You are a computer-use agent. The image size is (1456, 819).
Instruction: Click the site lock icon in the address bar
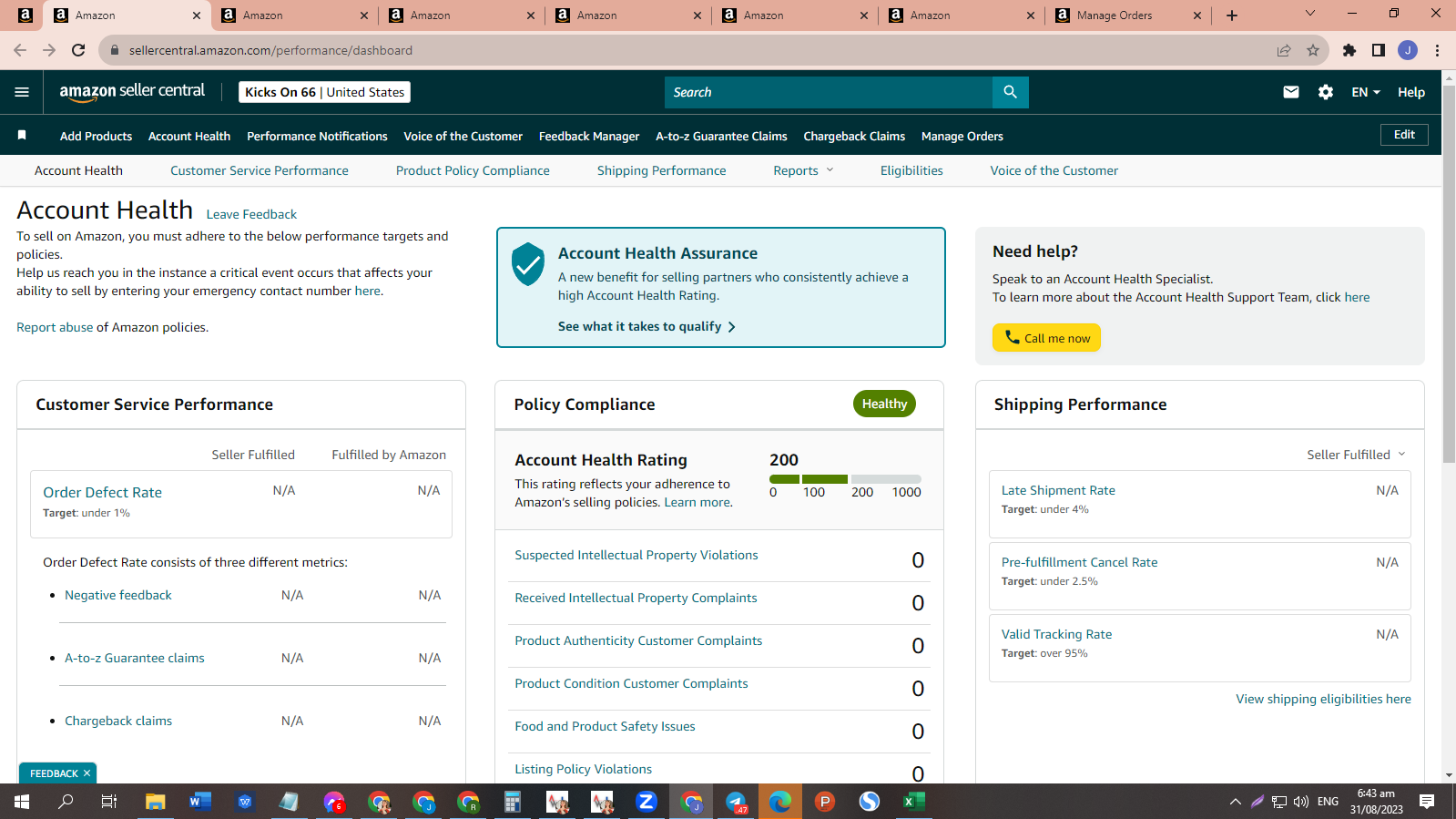point(115,50)
